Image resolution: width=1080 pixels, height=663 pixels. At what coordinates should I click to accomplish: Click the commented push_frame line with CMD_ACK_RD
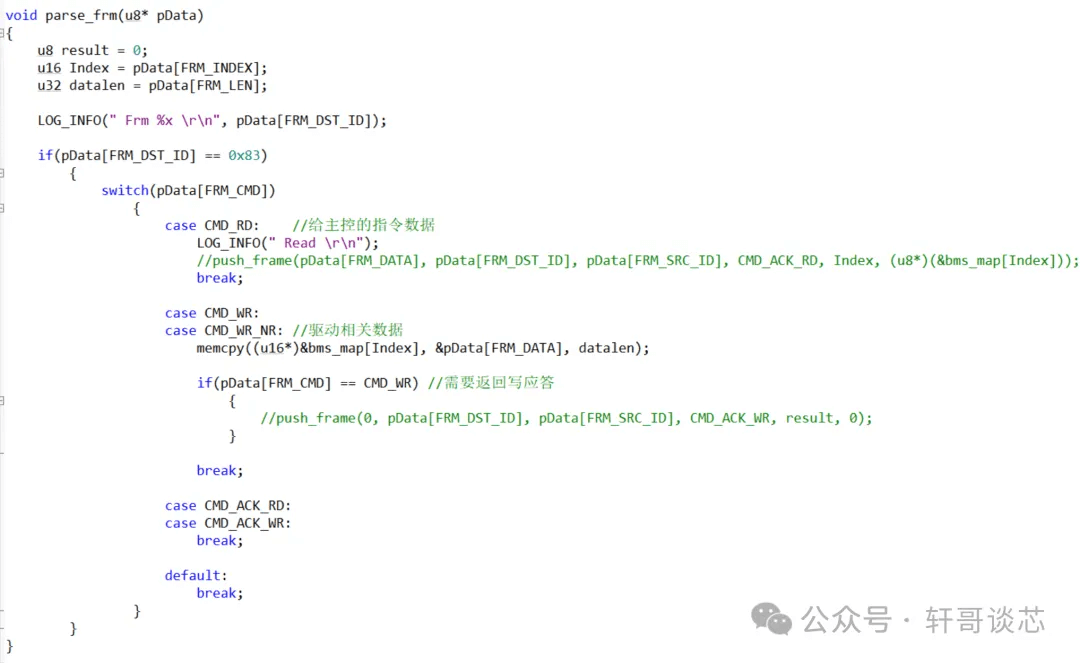[x=638, y=260]
